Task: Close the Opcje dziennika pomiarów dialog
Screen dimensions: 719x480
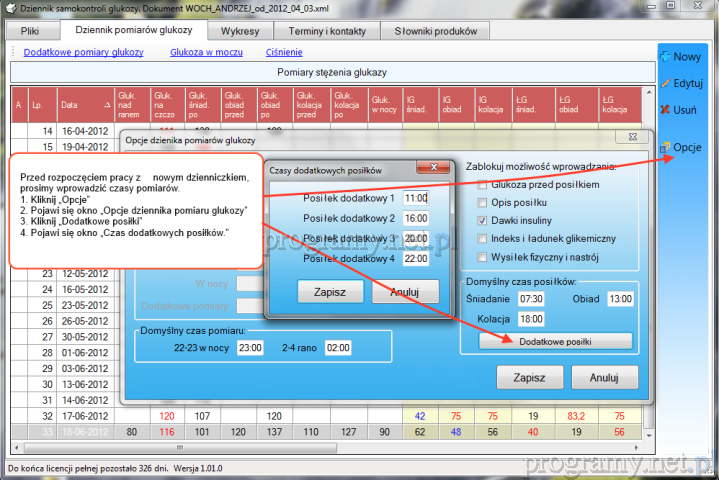Action: [634, 140]
